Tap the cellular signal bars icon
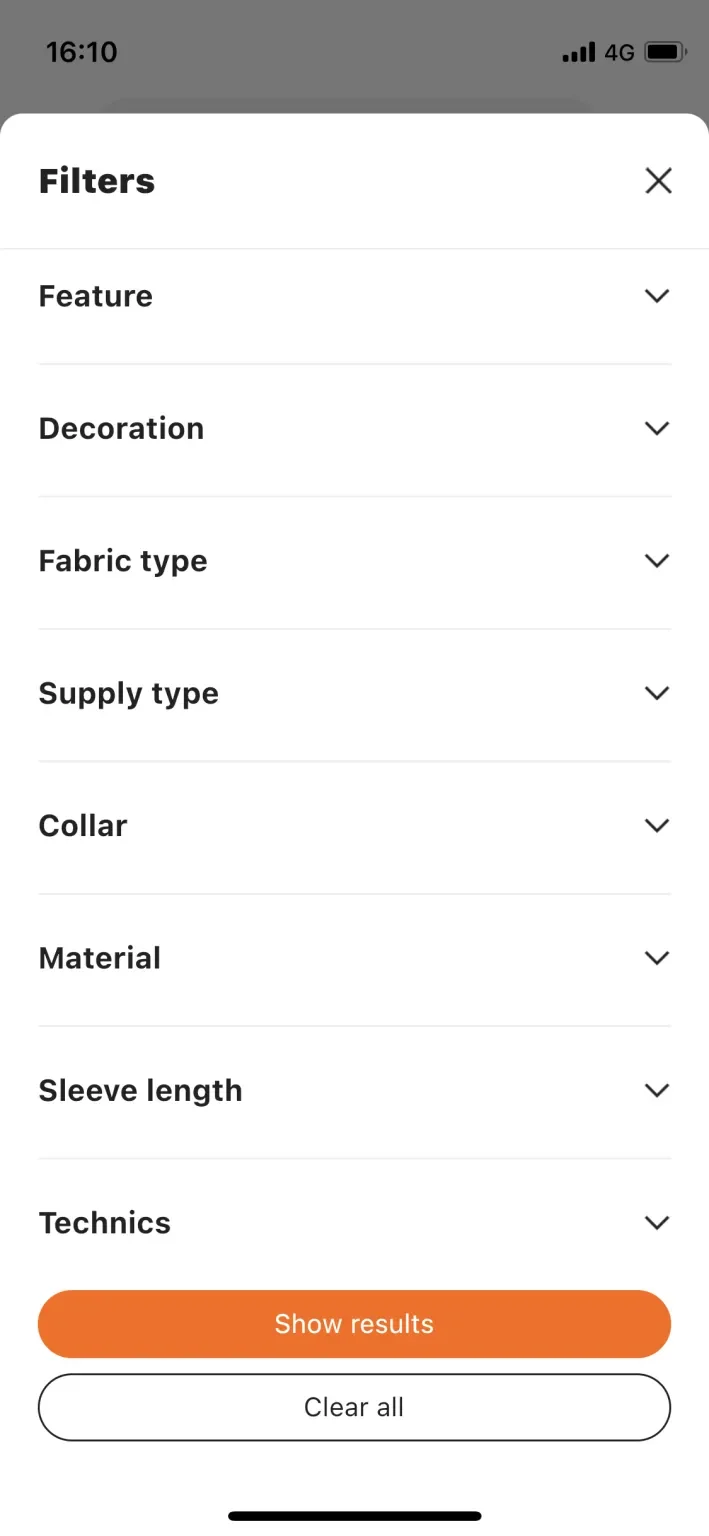 pyautogui.click(x=578, y=52)
